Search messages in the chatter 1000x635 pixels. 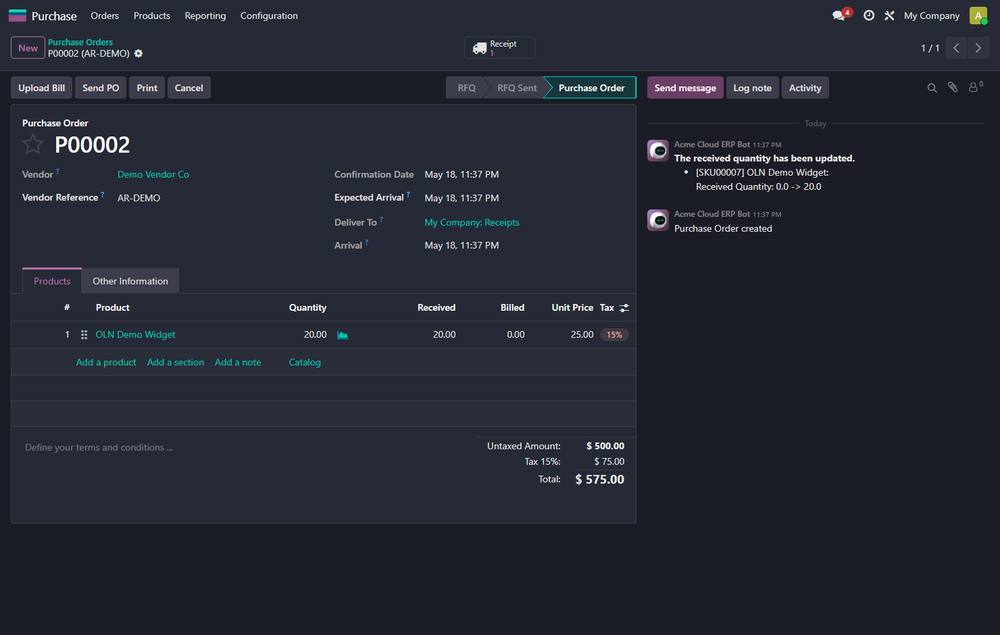[x=932, y=88]
